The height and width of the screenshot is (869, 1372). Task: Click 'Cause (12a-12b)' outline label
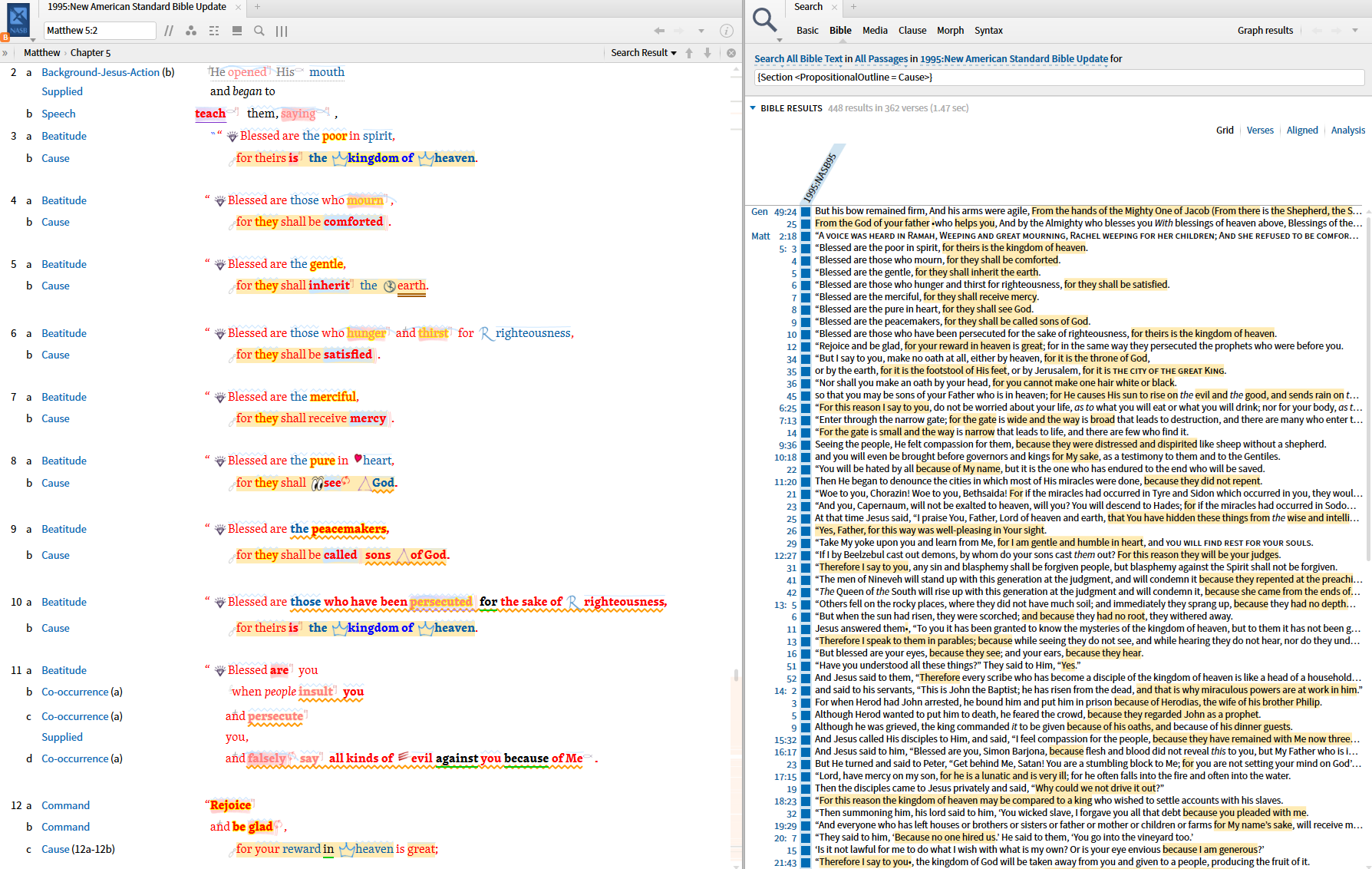pyautogui.click(x=78, y=849)
